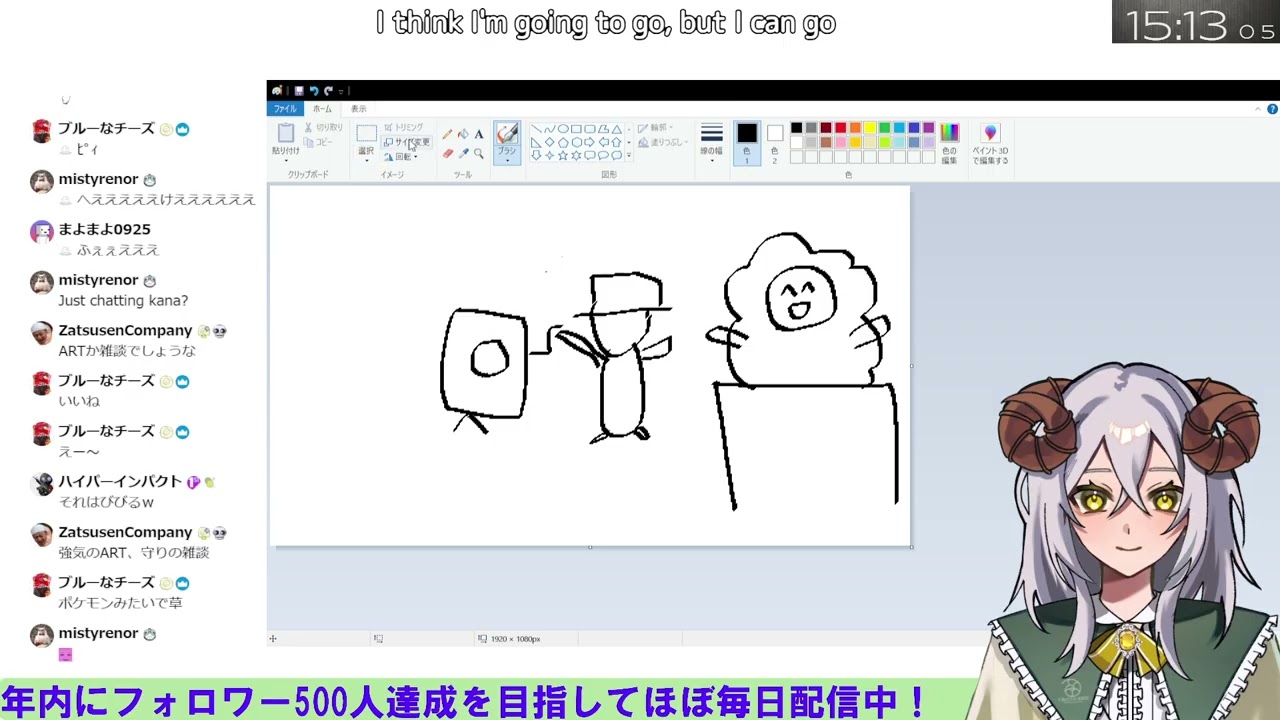Screen dimensions: 1280x720
Task: Pick the Oval shape
Action: coord(563,129)
